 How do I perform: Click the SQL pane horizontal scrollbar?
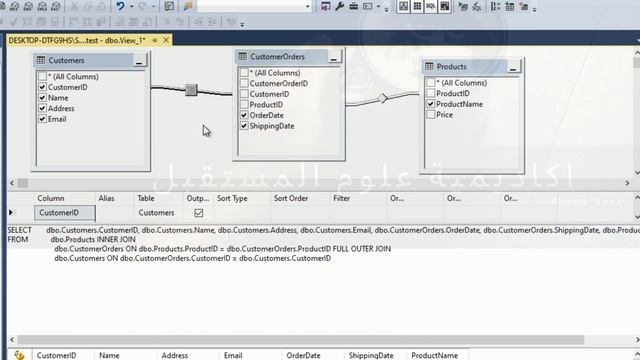(x=300, y=340)
